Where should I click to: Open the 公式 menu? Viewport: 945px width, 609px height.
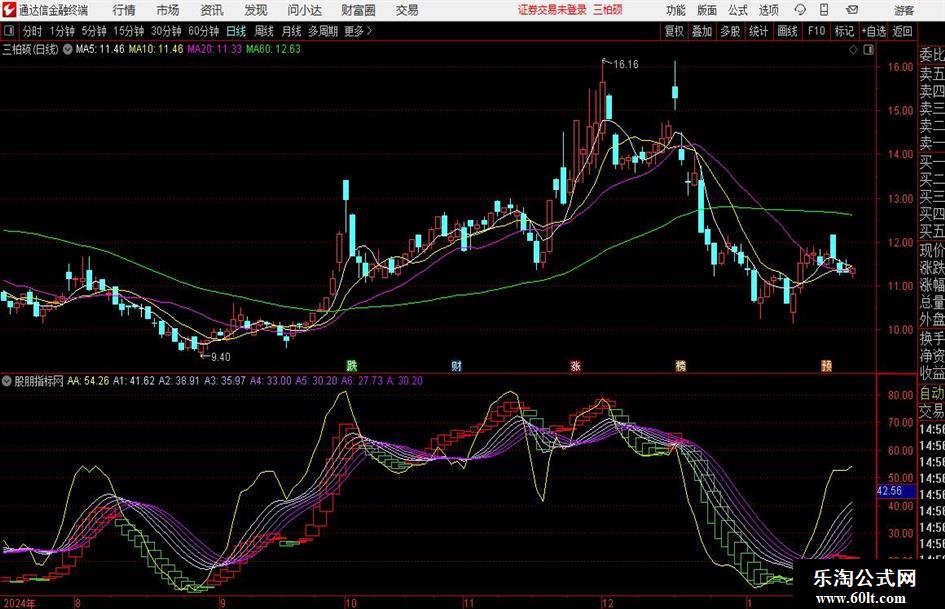click(738, 10)
